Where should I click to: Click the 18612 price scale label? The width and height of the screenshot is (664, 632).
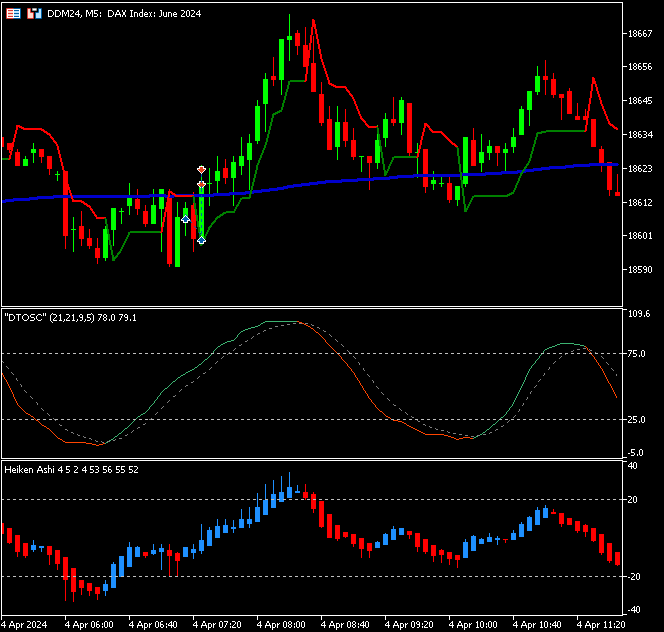[640, 202]
